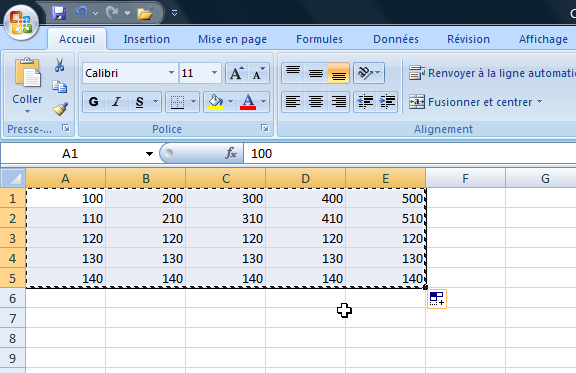The image size is (576, 373).
Task: Align cell content to the middle
Action: (316, 73)
